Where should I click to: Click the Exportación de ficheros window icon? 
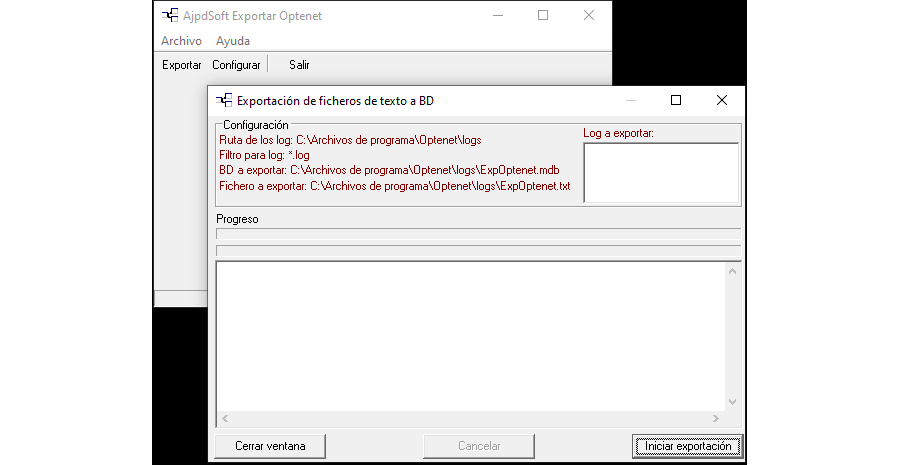(x=224, y=100)
